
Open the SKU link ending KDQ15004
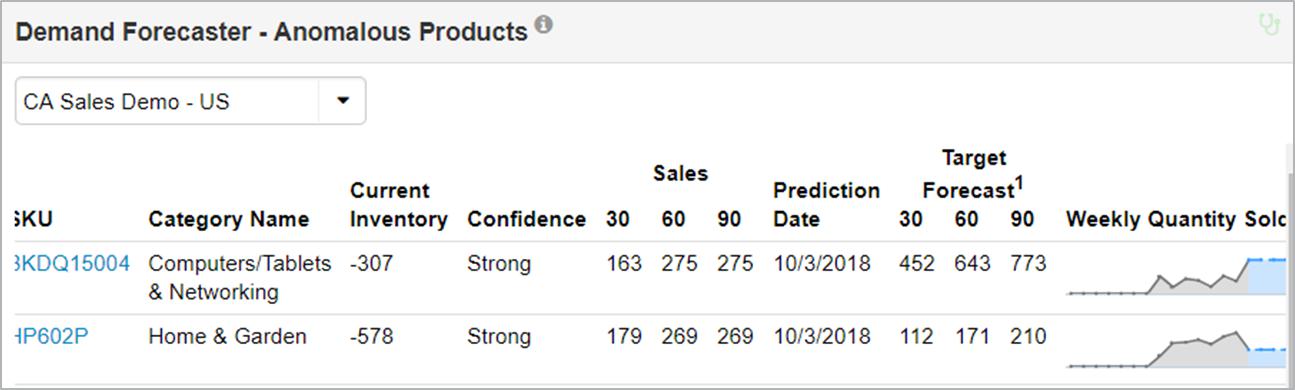pos(73,264)
